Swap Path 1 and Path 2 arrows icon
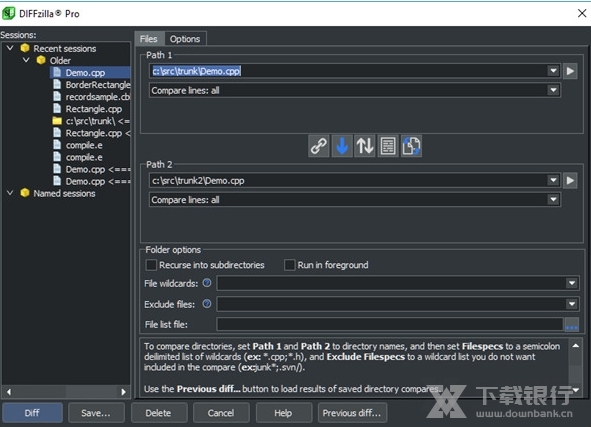The image size is (591, 427). [x=365, y=146]
